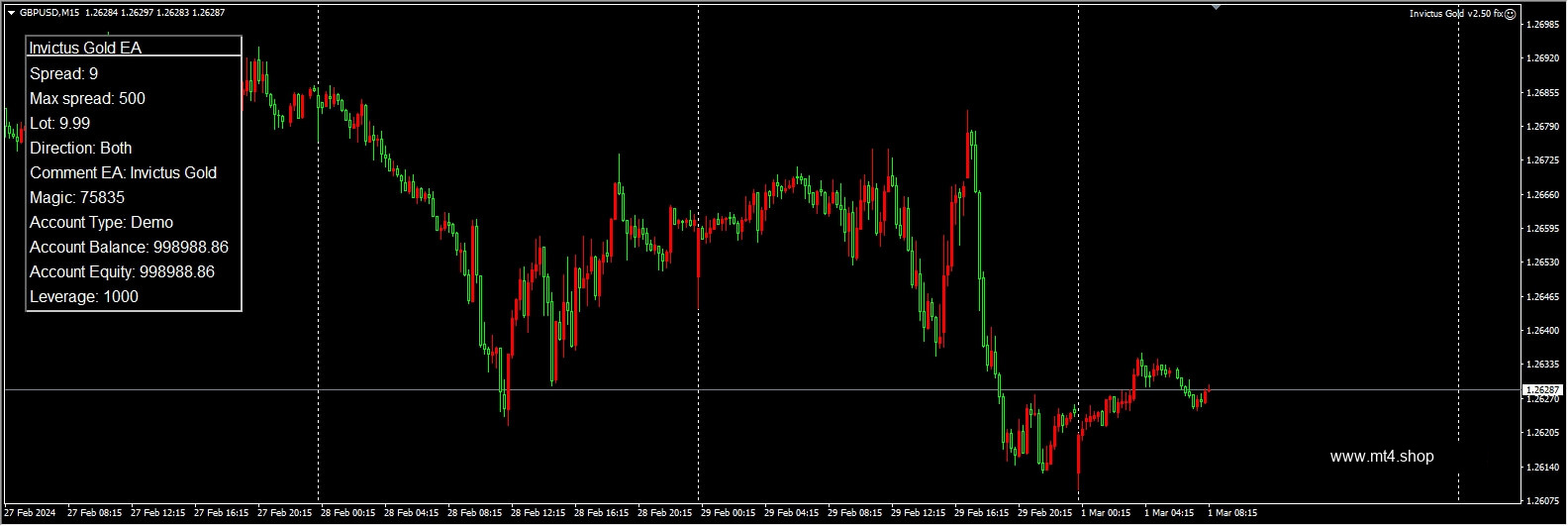Select the Leverage: 1000 row
Screen dimensions: 1568x526
pyautogui.click(x=84, y=296)
